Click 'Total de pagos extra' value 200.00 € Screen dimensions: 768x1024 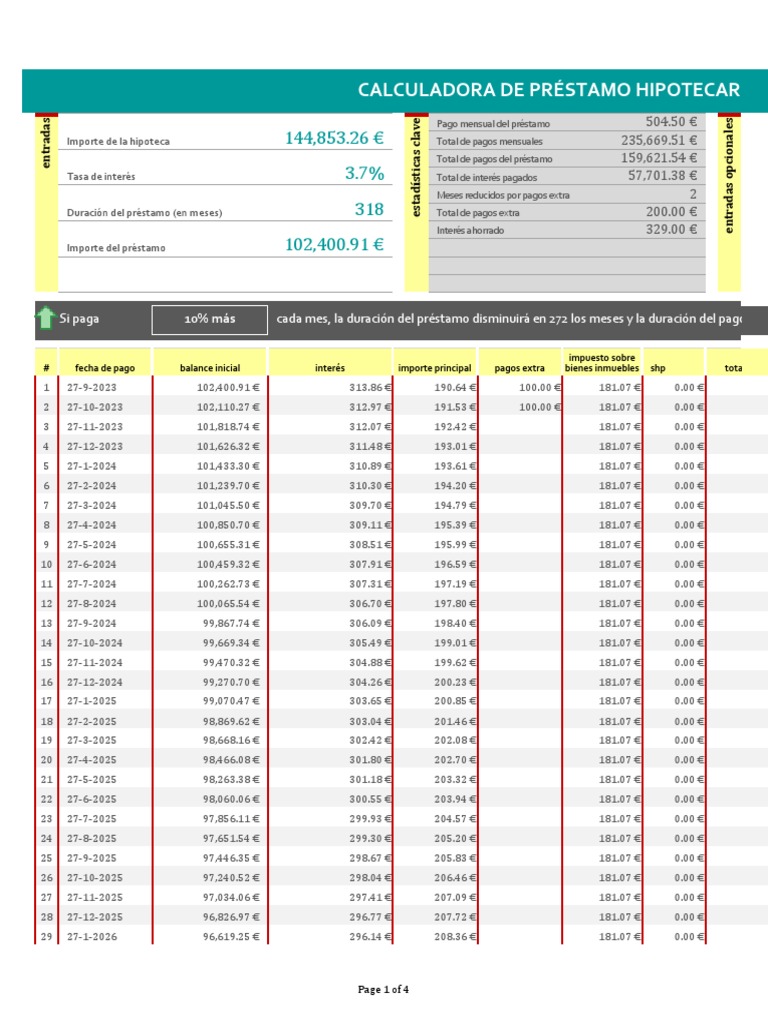click(x=671, y=212)
